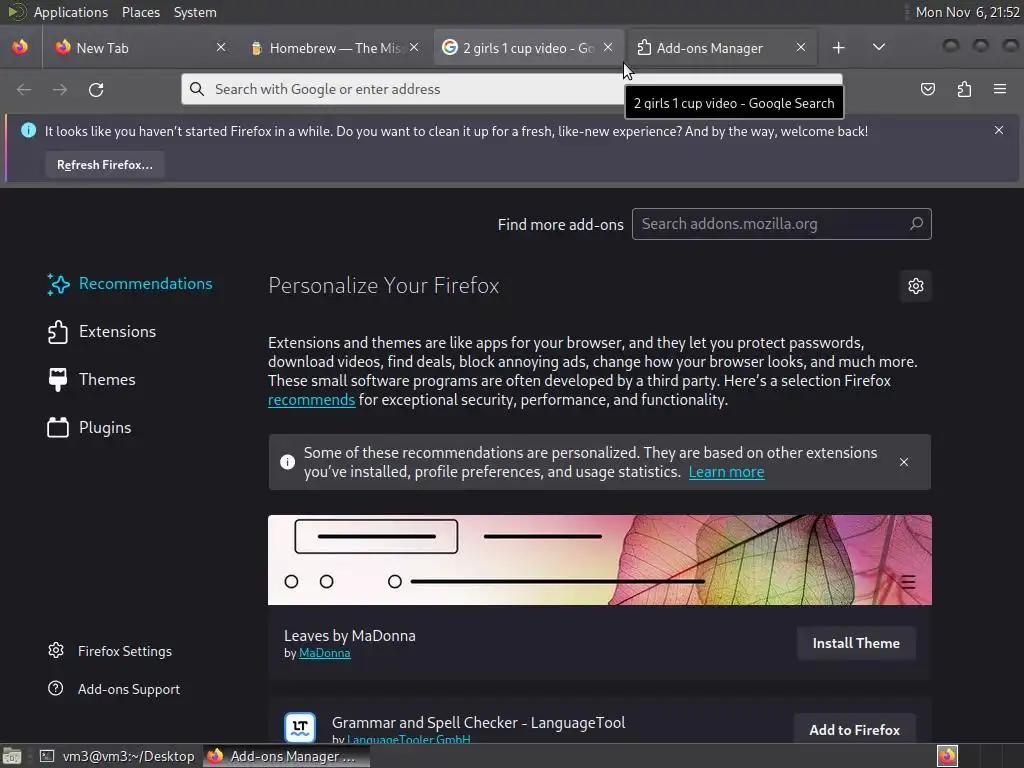
Task: Close the Google Search tab
Action: click(x=608, y=47)
